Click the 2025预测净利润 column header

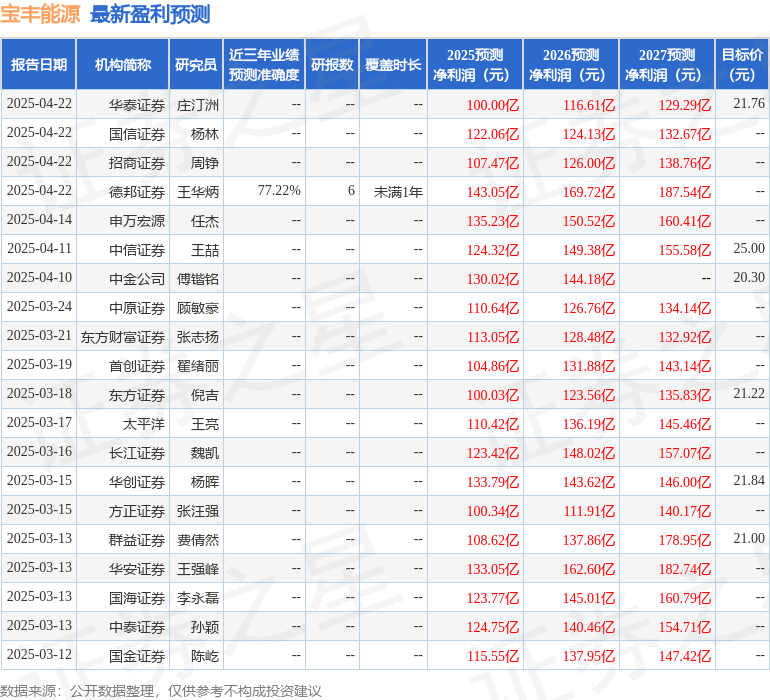tap(474, 65)
